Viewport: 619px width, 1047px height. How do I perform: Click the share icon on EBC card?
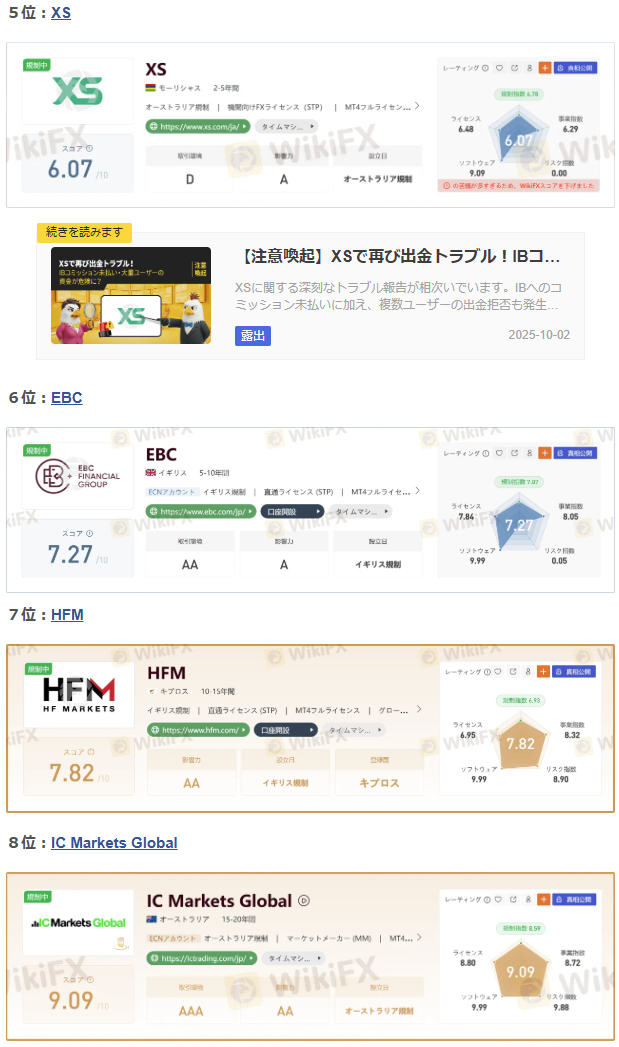click(x=514, y=453)
